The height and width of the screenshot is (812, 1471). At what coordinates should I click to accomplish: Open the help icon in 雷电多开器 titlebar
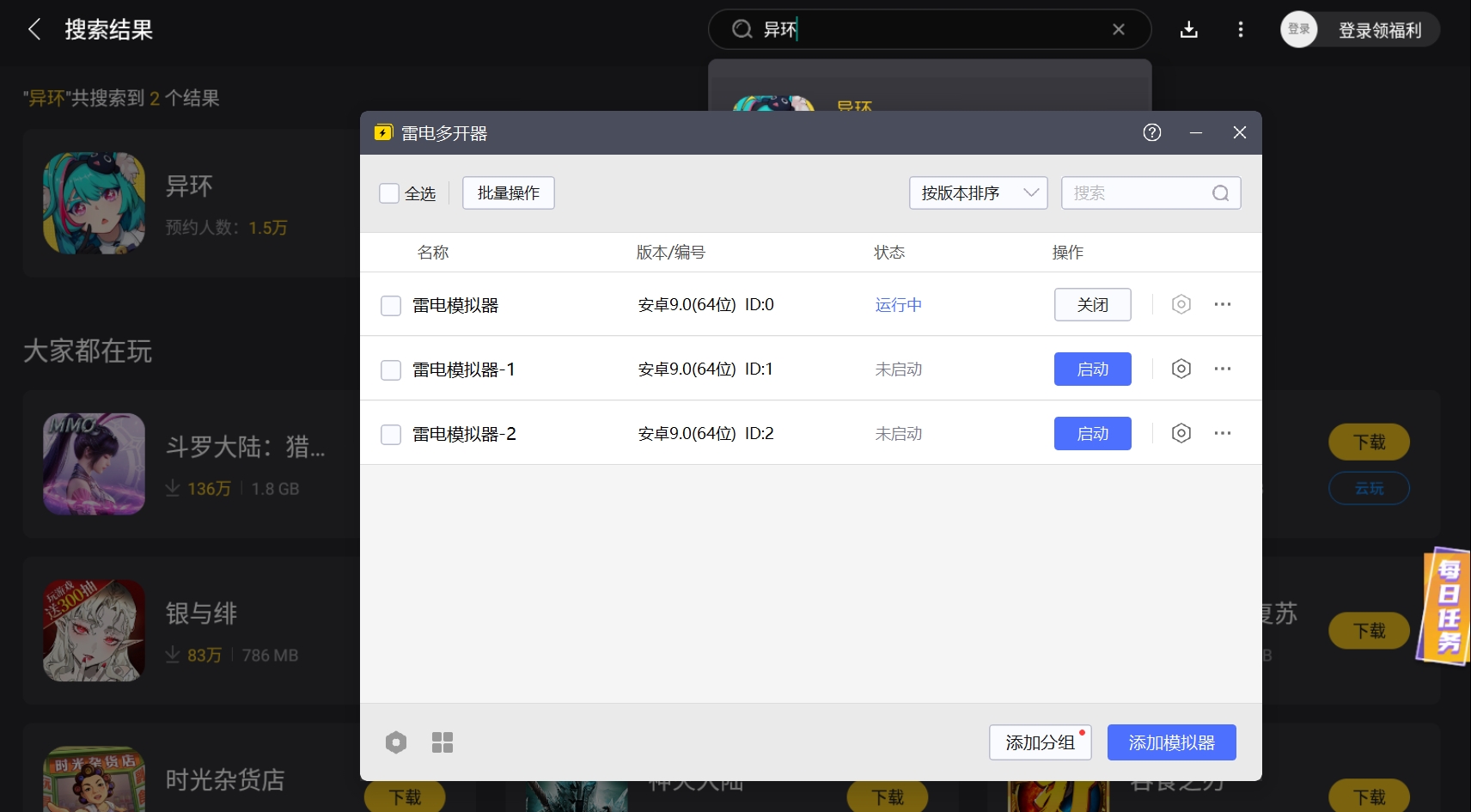[1151, 132]
